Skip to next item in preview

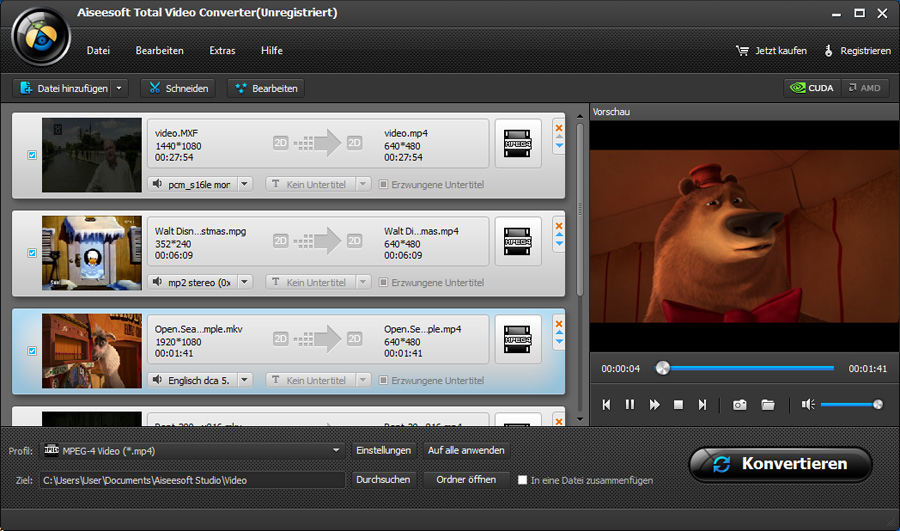coord(702,405)
